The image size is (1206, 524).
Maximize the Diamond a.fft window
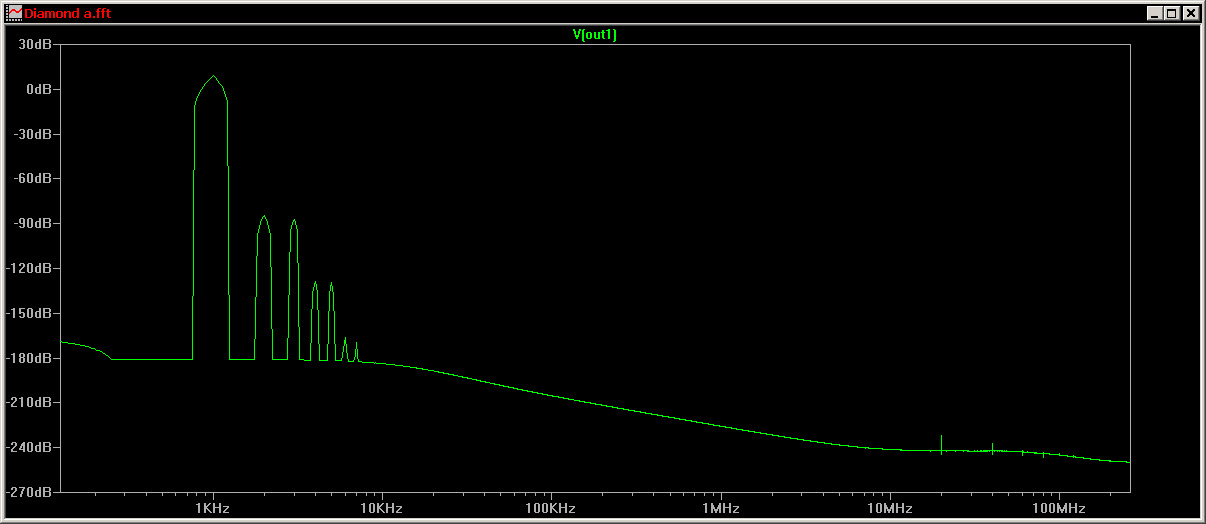point(1172,13)
